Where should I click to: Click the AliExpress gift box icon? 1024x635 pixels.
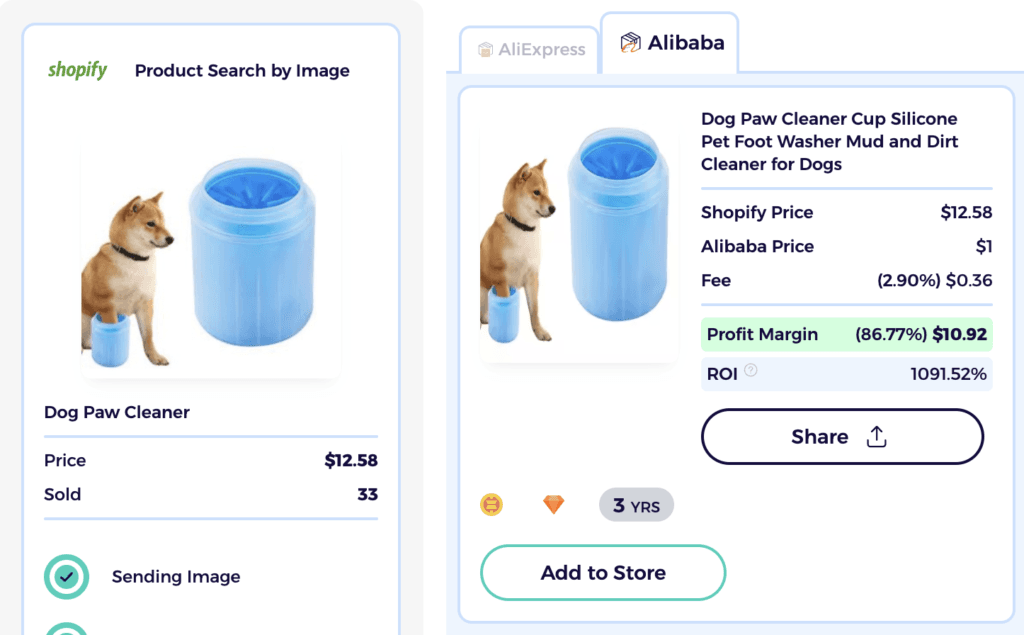click(486, 49)
